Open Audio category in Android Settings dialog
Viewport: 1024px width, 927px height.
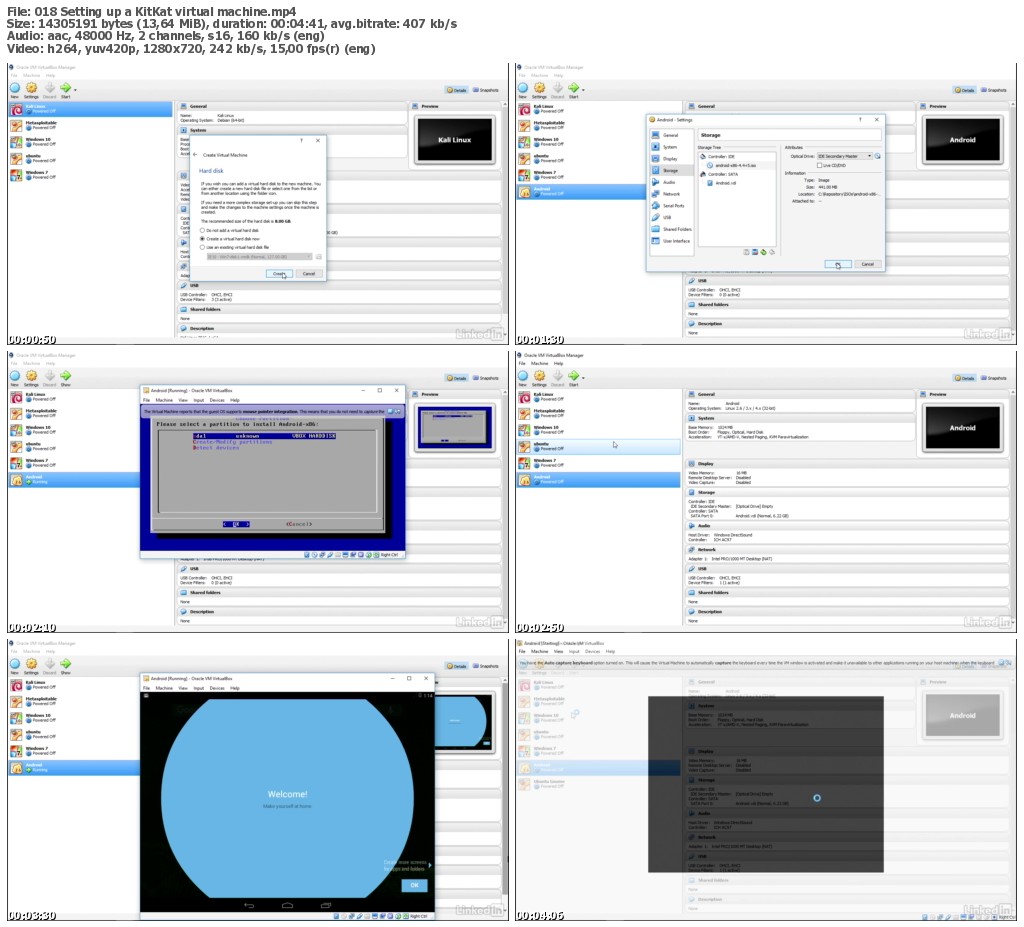671,182
